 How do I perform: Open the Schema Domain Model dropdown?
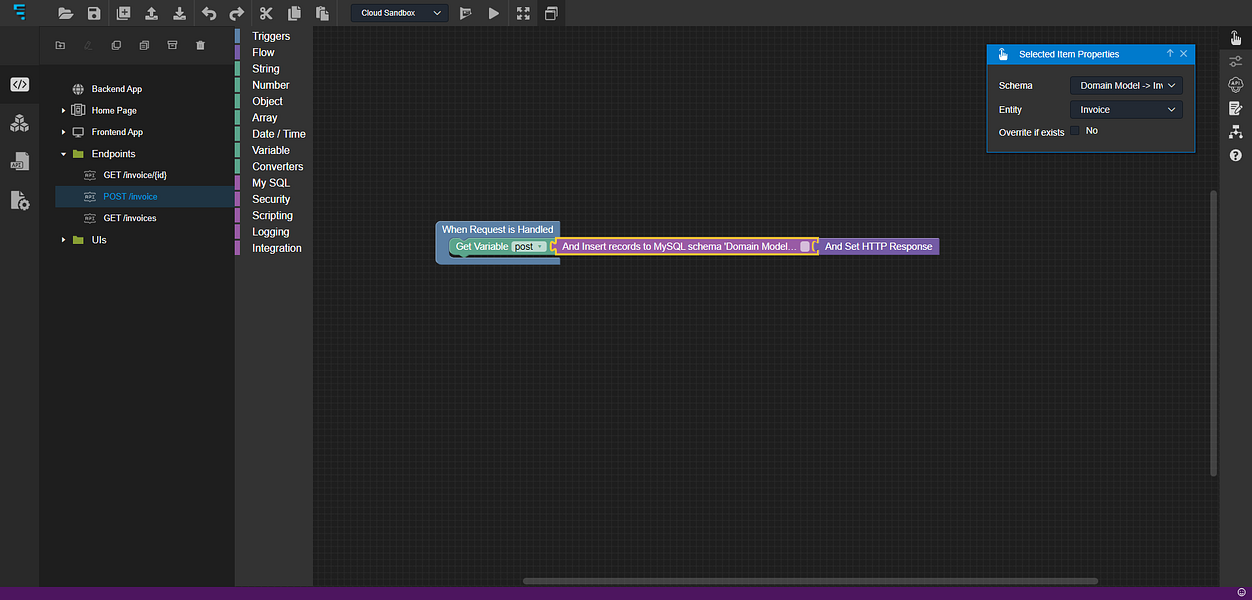click(x=1126, y=86)
